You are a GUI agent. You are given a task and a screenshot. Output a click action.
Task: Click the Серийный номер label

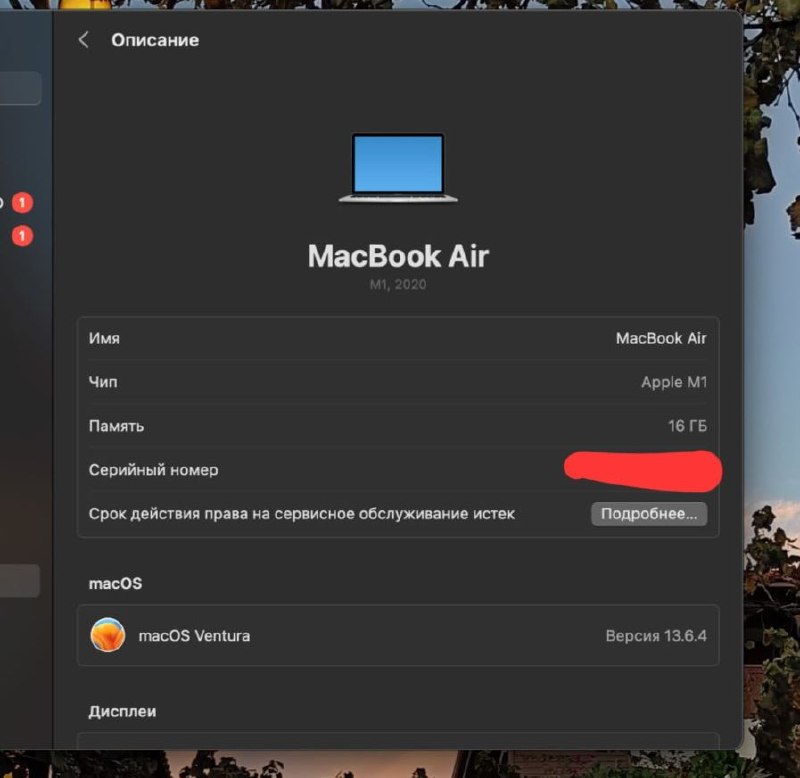click(x=154, y=470)
